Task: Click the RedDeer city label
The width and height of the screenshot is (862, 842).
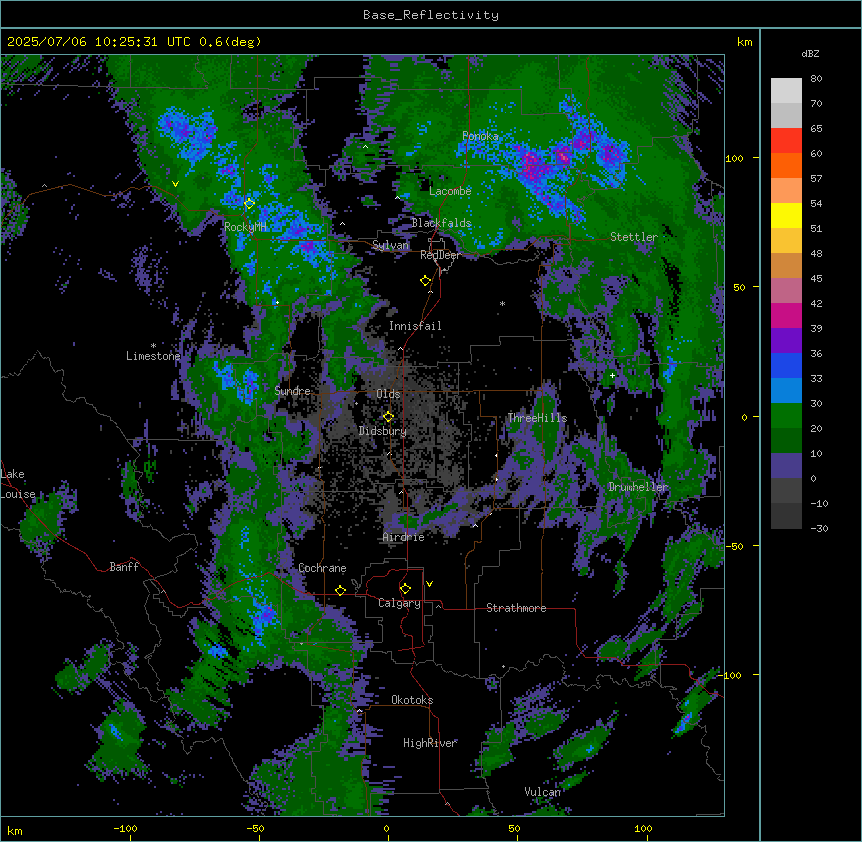Action: click(440, 255)
